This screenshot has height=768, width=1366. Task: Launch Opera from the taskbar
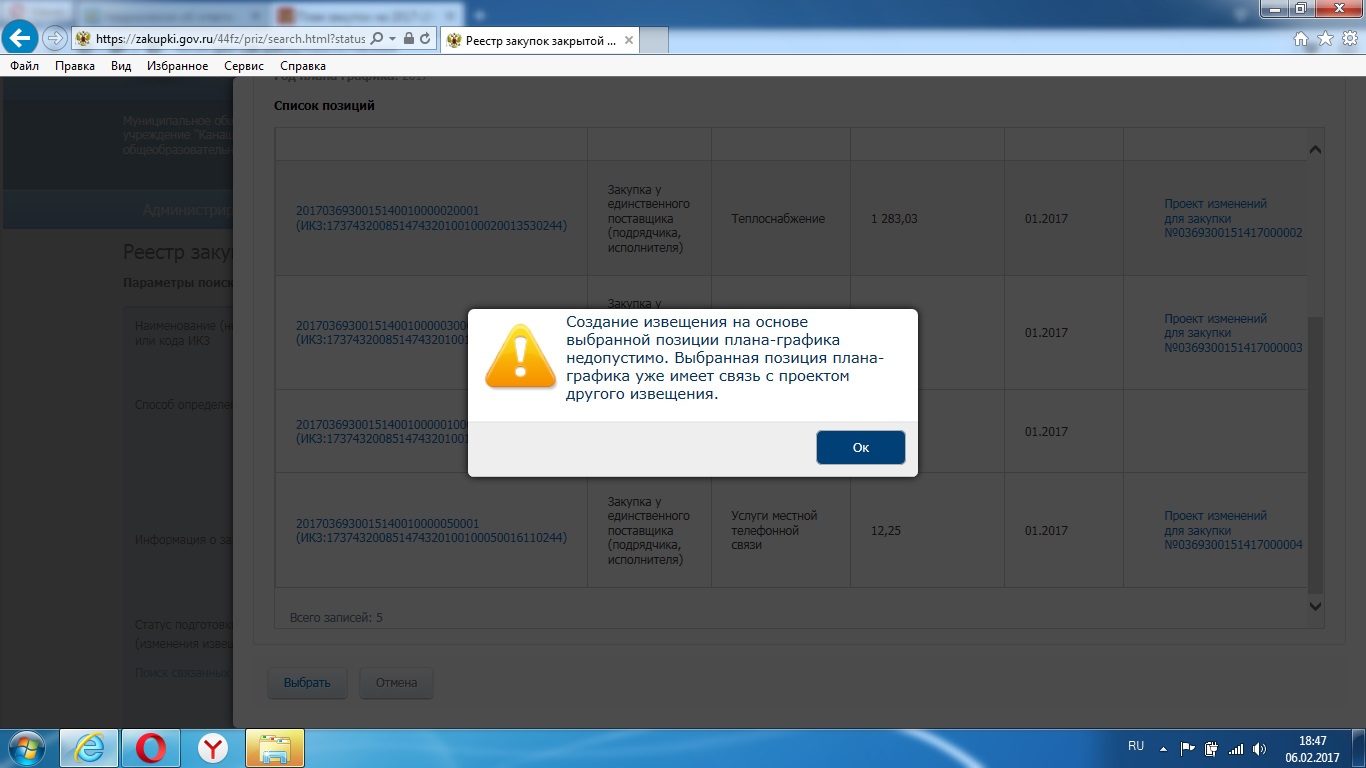click(x=150, y=747)
